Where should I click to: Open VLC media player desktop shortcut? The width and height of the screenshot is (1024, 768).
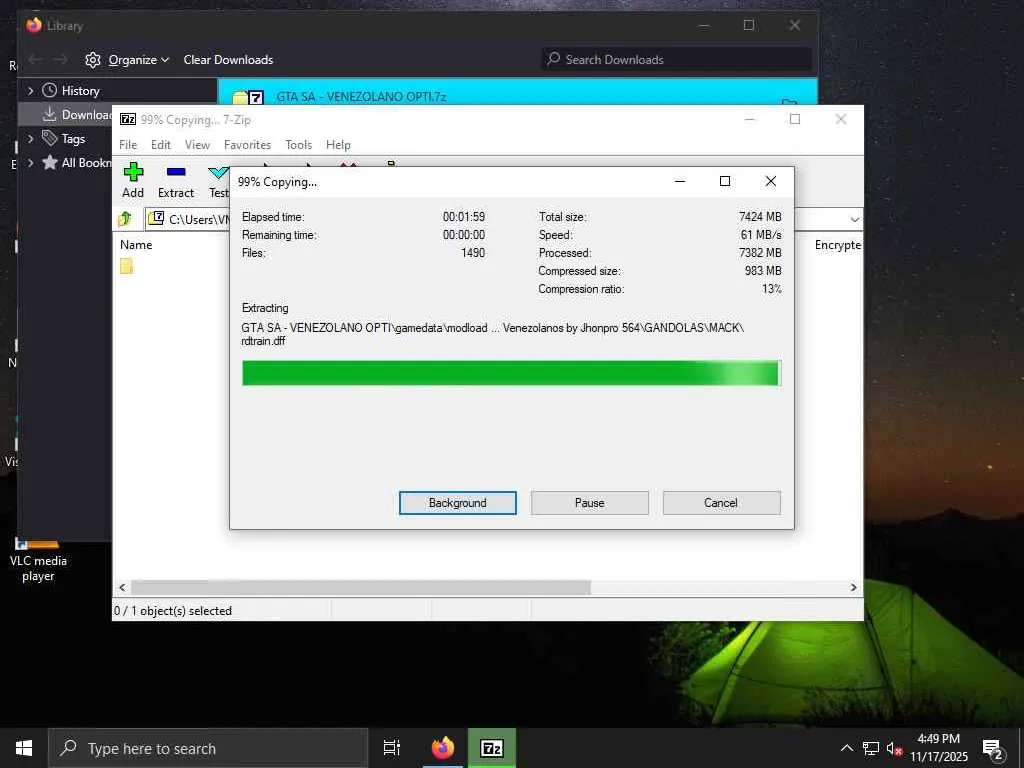tap(38, 560)
